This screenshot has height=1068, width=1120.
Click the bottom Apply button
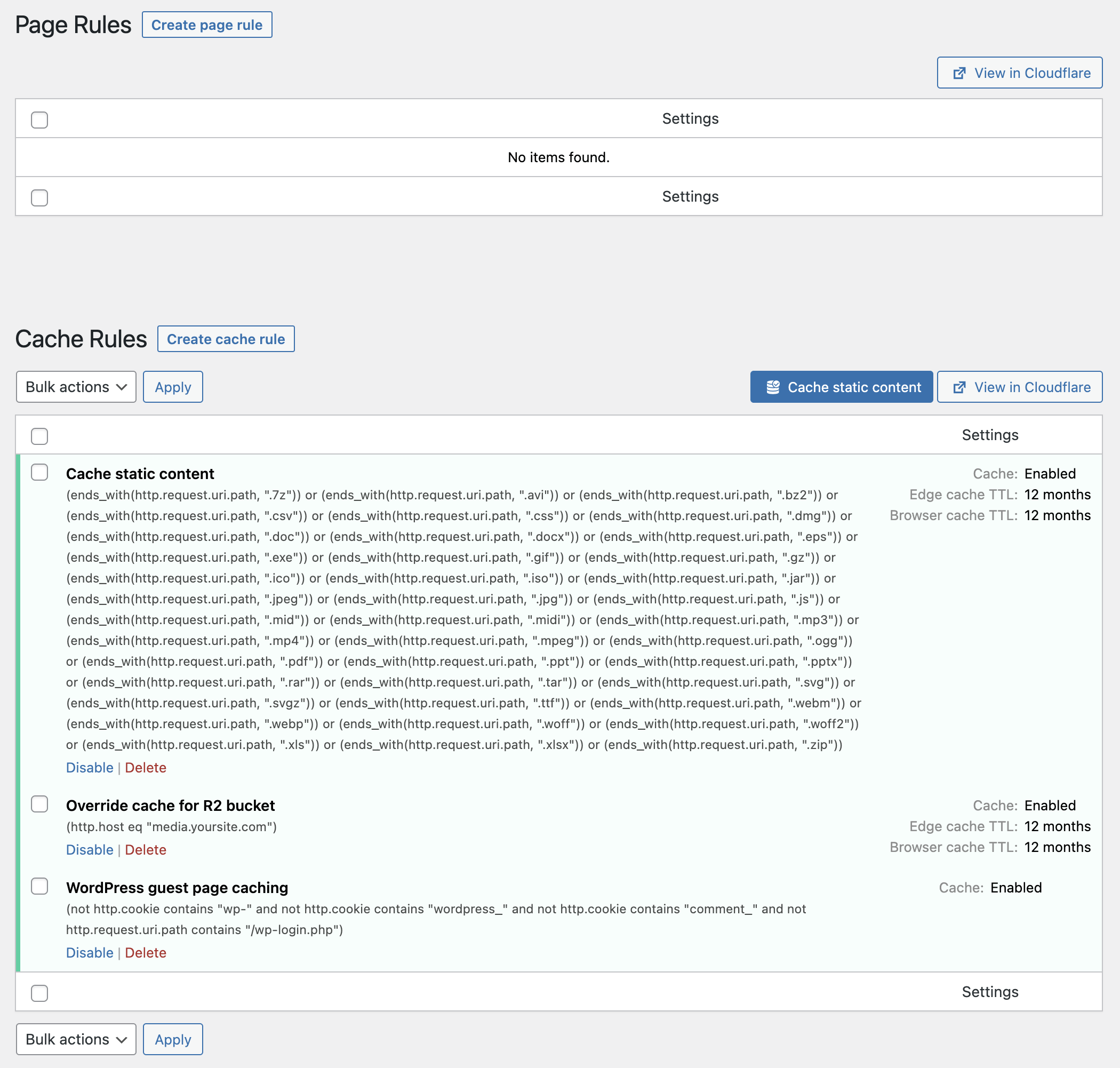click(173, 1040)
